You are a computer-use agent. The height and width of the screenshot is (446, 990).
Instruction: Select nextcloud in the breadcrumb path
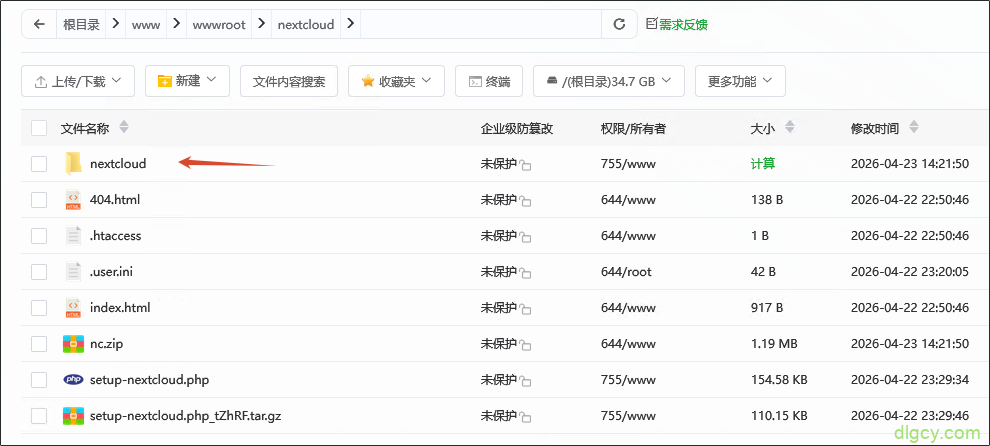click(306, 26)
